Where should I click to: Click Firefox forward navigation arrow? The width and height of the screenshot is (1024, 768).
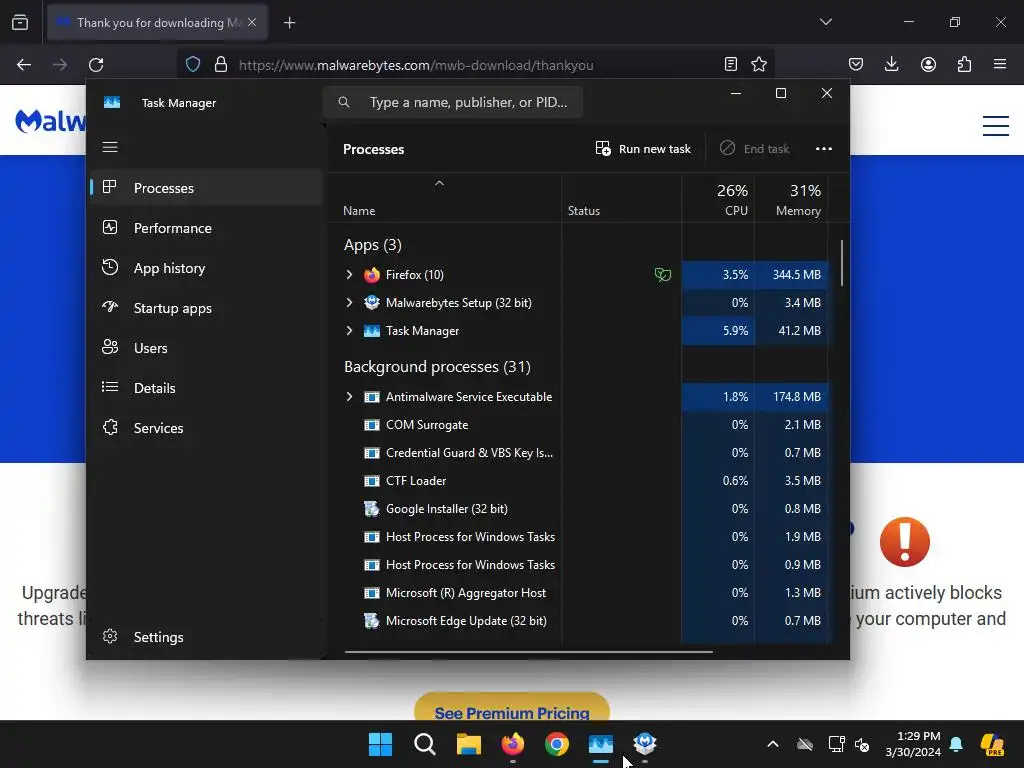coord(60,65)
